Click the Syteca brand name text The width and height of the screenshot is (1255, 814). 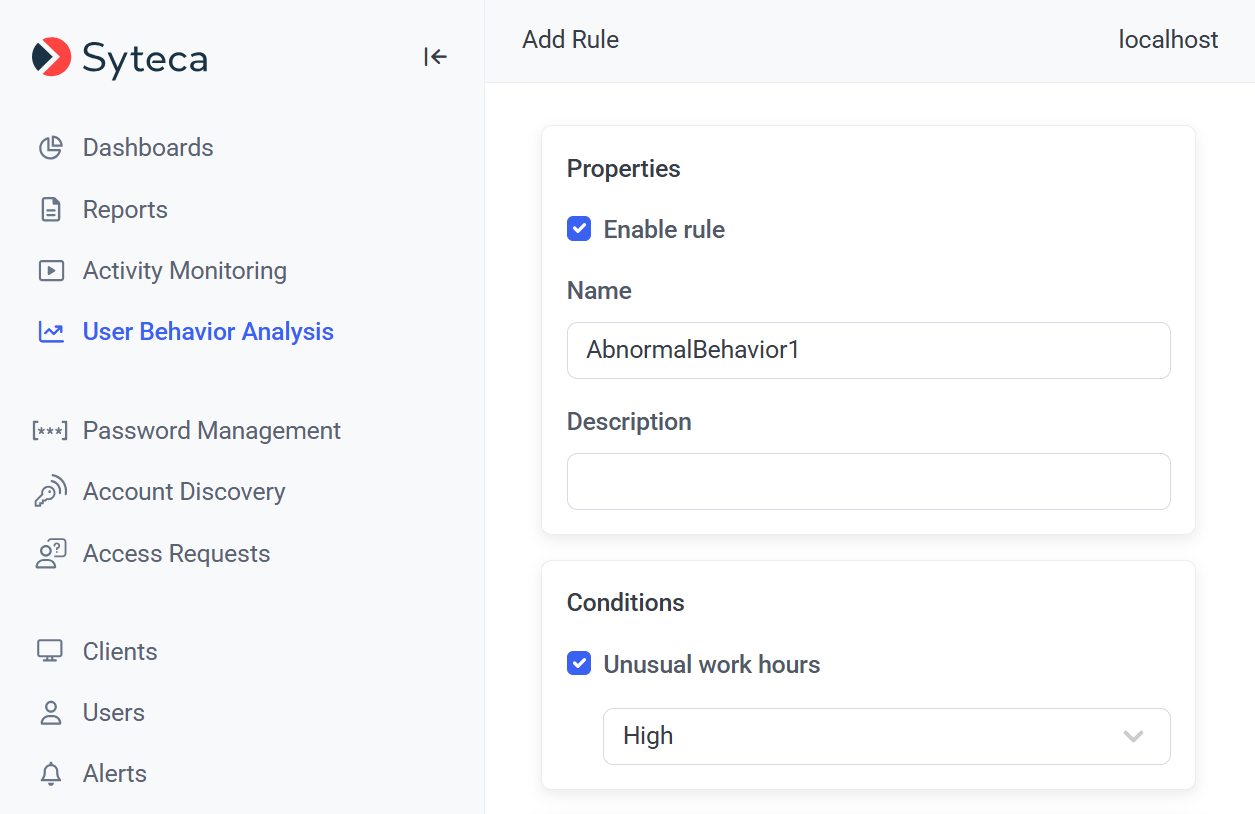pyautogui.click(x=145, y=59)
